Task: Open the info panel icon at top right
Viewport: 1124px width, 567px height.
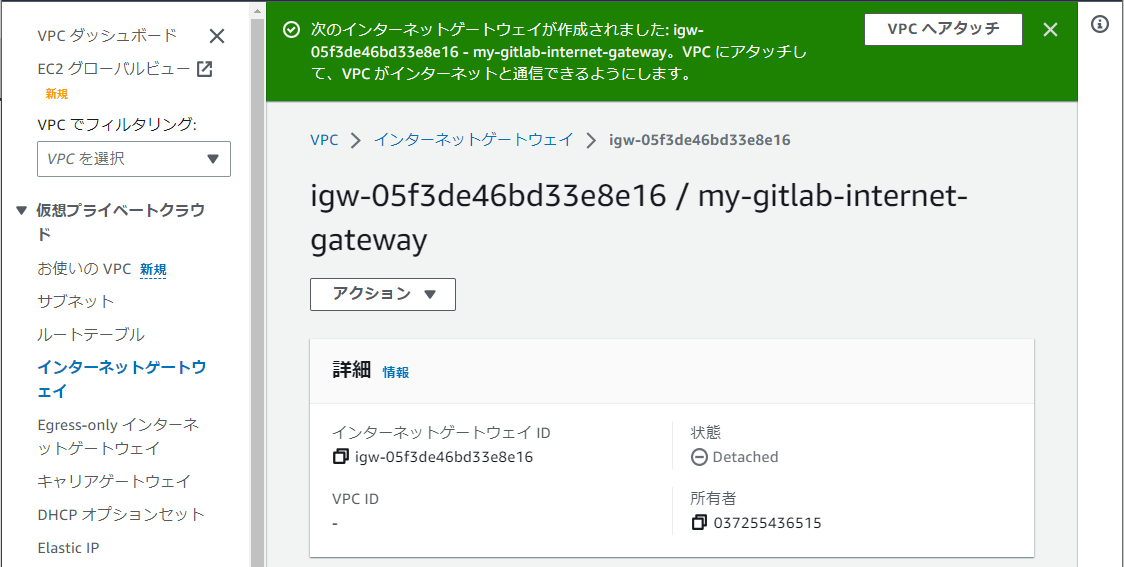Action: tap(1100, 24)
